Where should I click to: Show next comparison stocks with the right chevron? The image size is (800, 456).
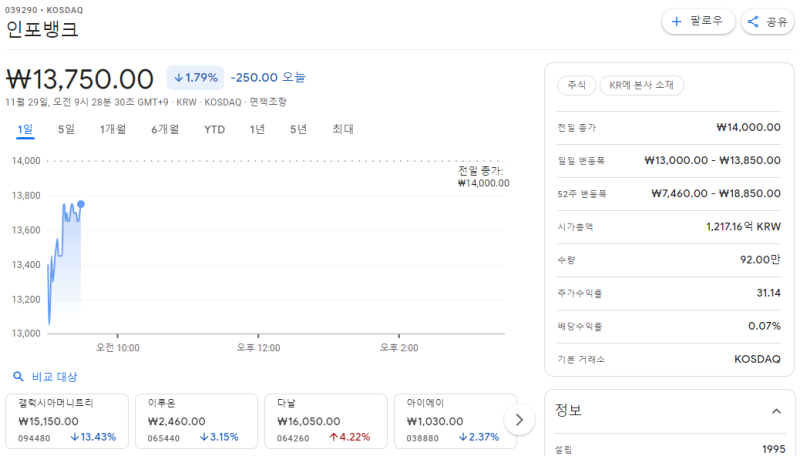pyautogui.click(x=519, y=420)
